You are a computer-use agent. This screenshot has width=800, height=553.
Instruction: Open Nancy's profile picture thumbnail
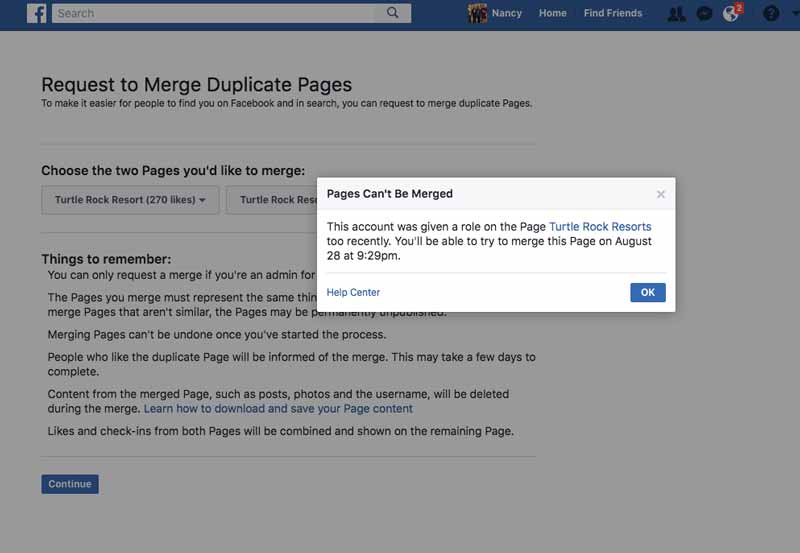click(x=478, y=13)
